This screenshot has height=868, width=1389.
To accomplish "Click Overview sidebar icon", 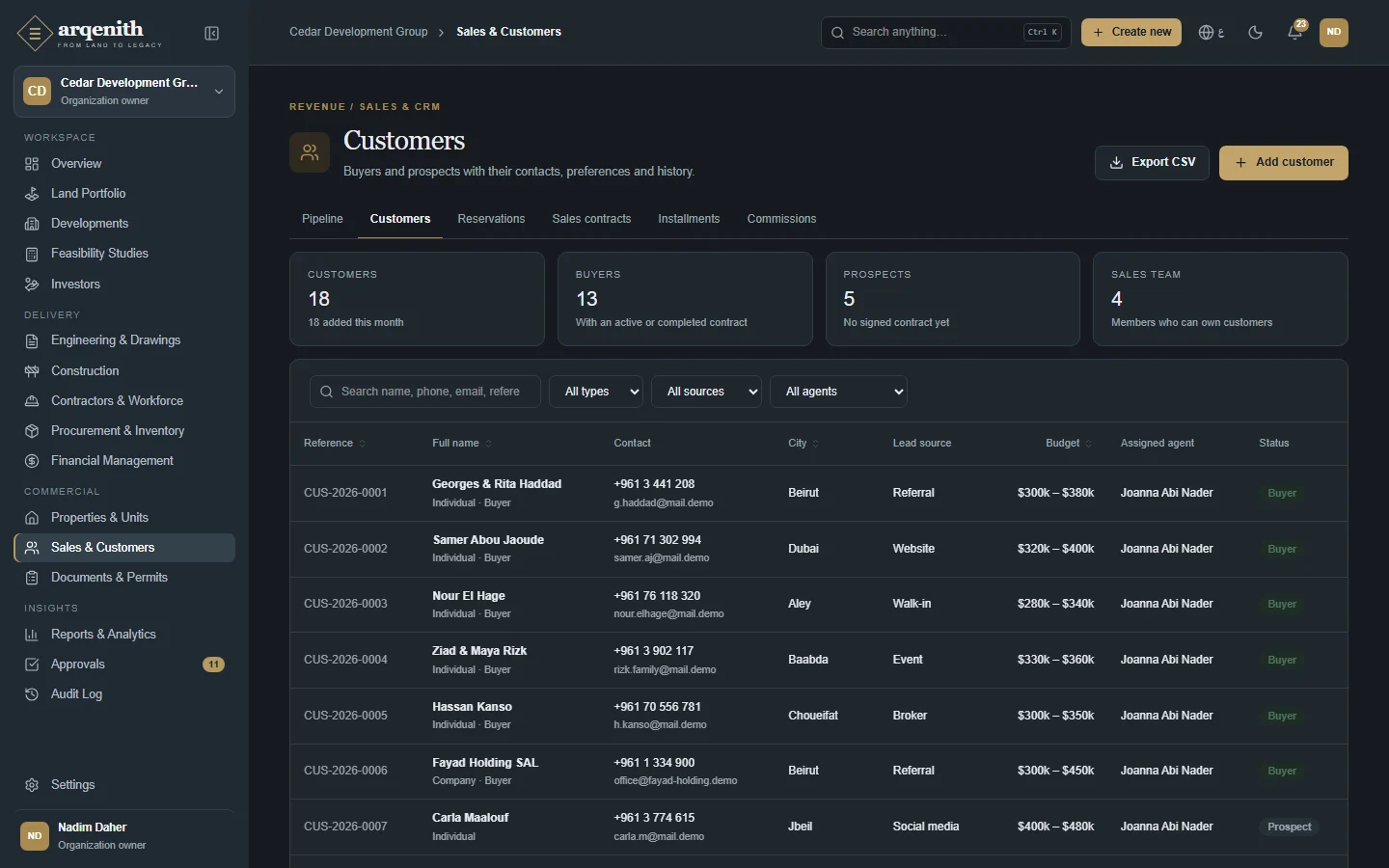I will pyautogui.click(x=32, y=164).
